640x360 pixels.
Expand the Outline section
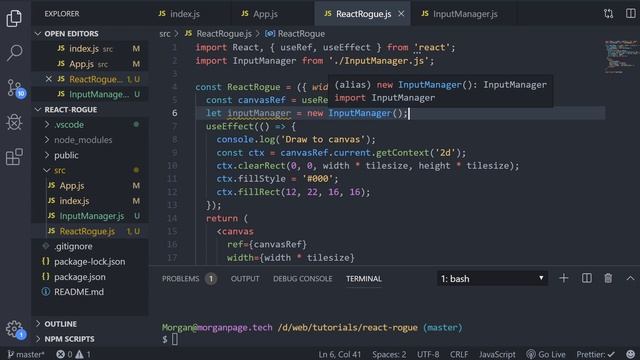pos(90,324)
